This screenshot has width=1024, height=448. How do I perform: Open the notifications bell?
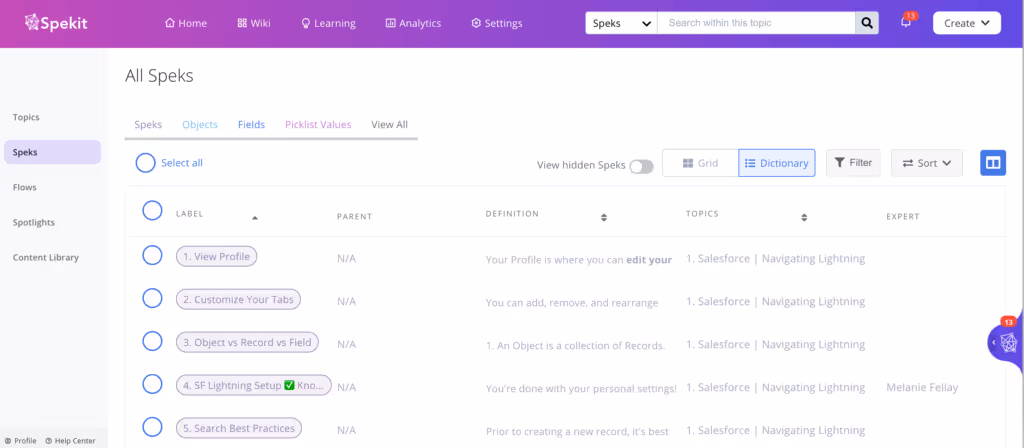click(x=906, y=22)
